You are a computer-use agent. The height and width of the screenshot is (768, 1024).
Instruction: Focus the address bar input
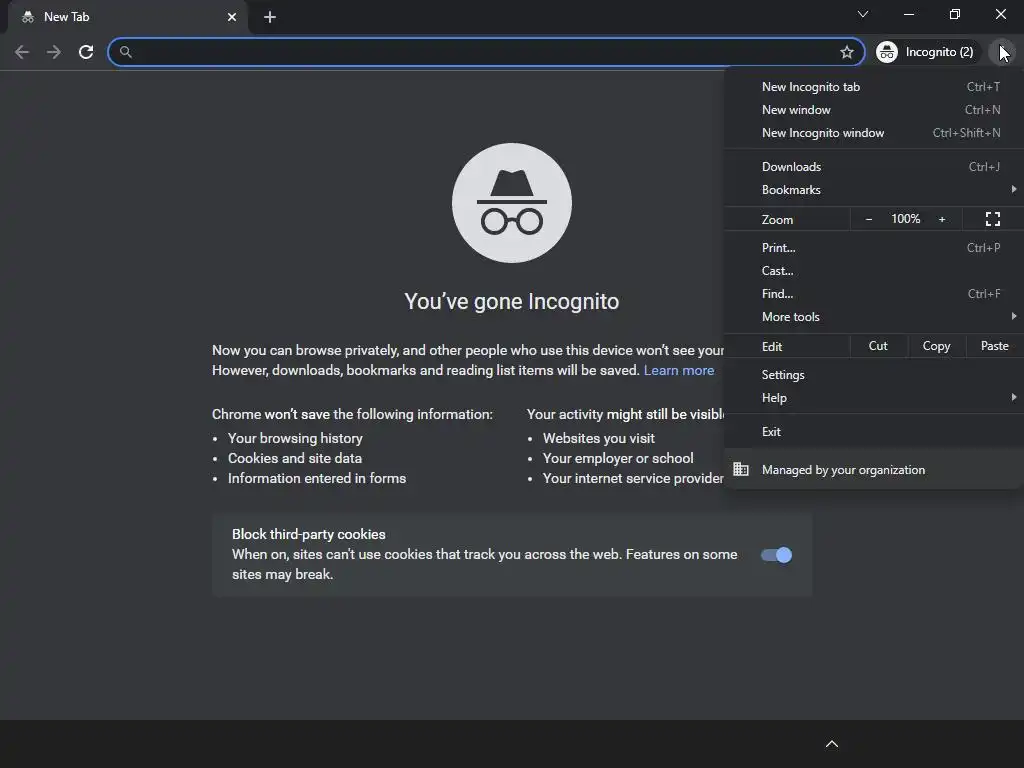(486, 52)
